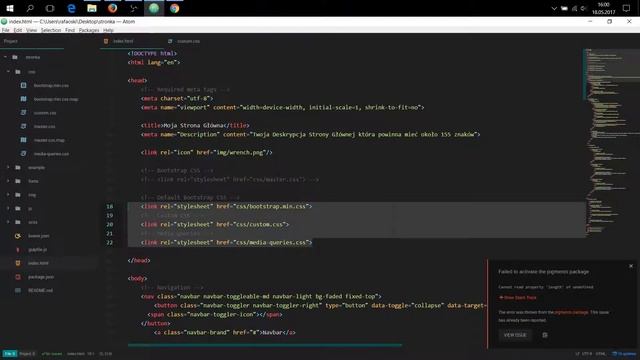Click the README.md file icon
The height and width of the screenshot is (360, 640).
pos(18,291)
